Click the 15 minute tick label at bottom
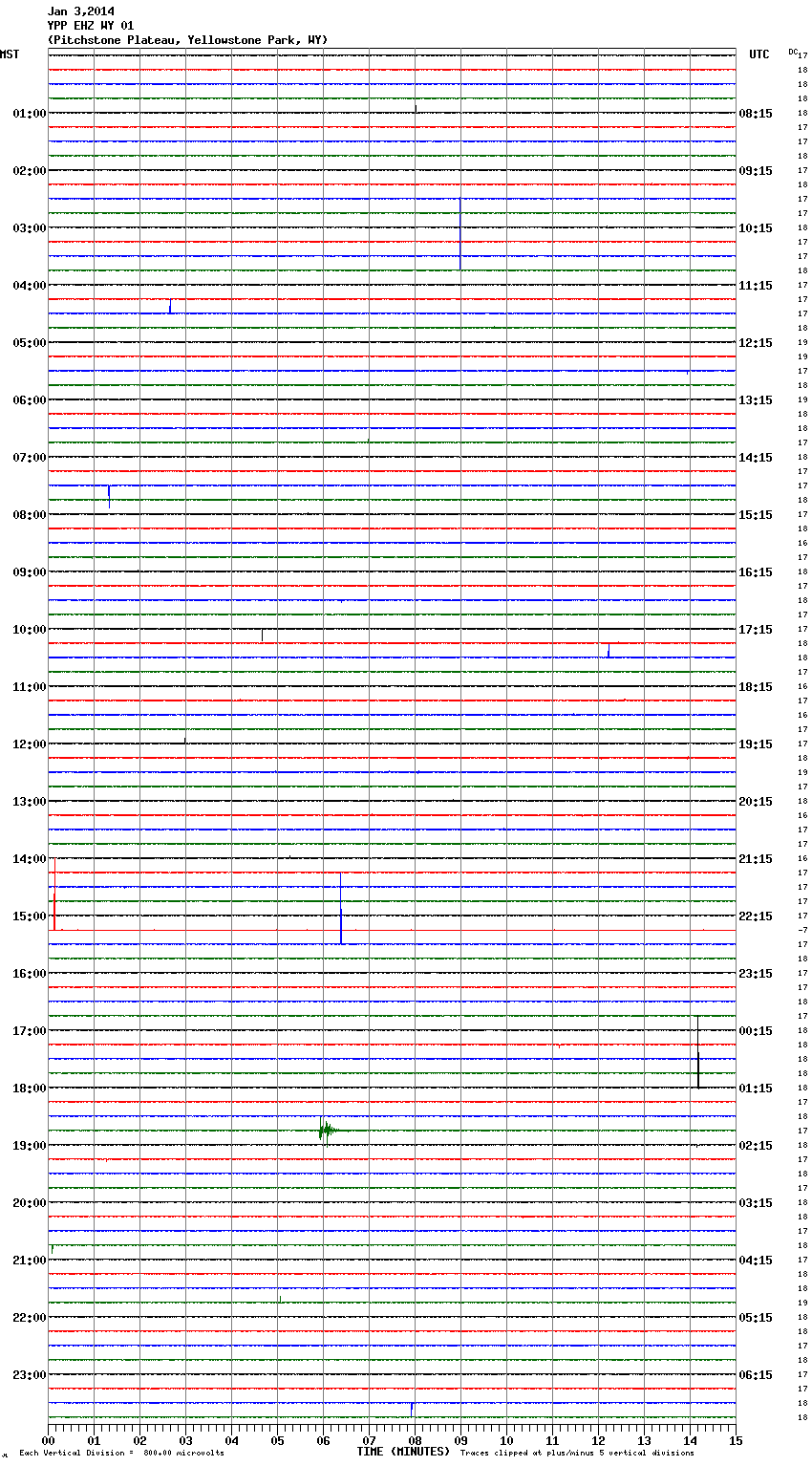This screenshot has height=1466, width=812. pos(736,1439)
